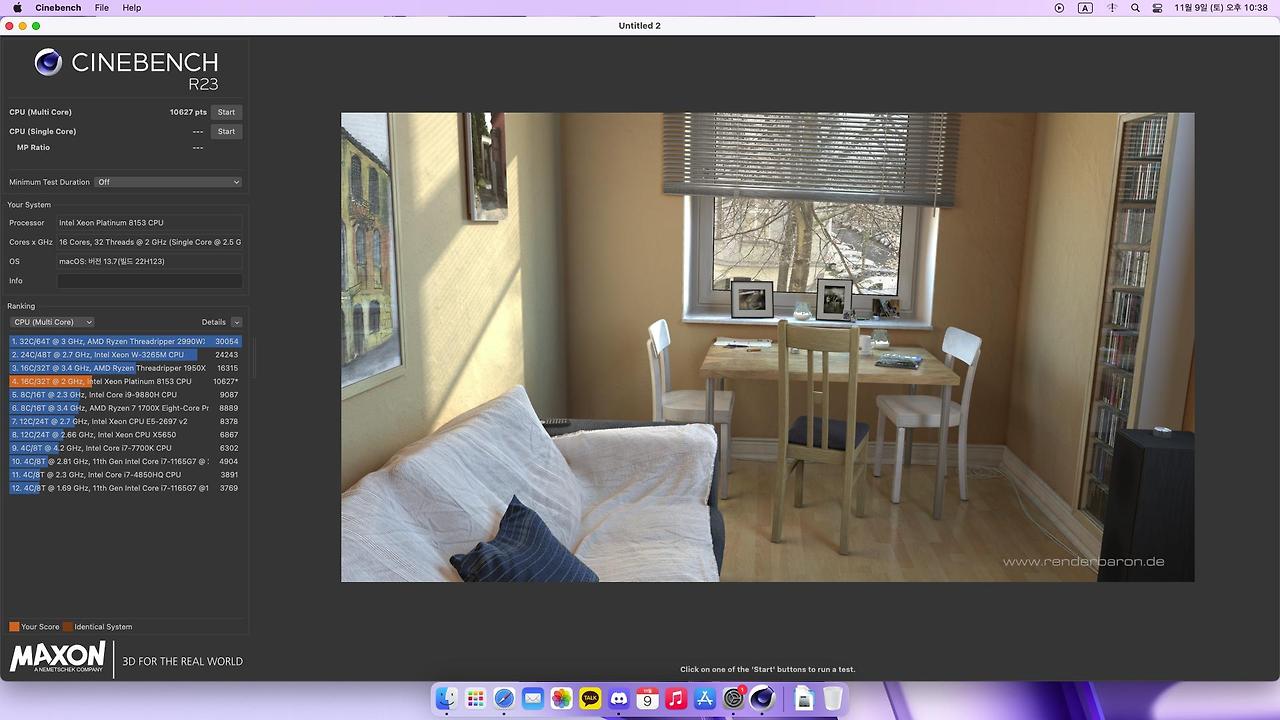Click the Cinebench icon in the dock
This screenshot has height=720, width=1280.
point(762,699)
